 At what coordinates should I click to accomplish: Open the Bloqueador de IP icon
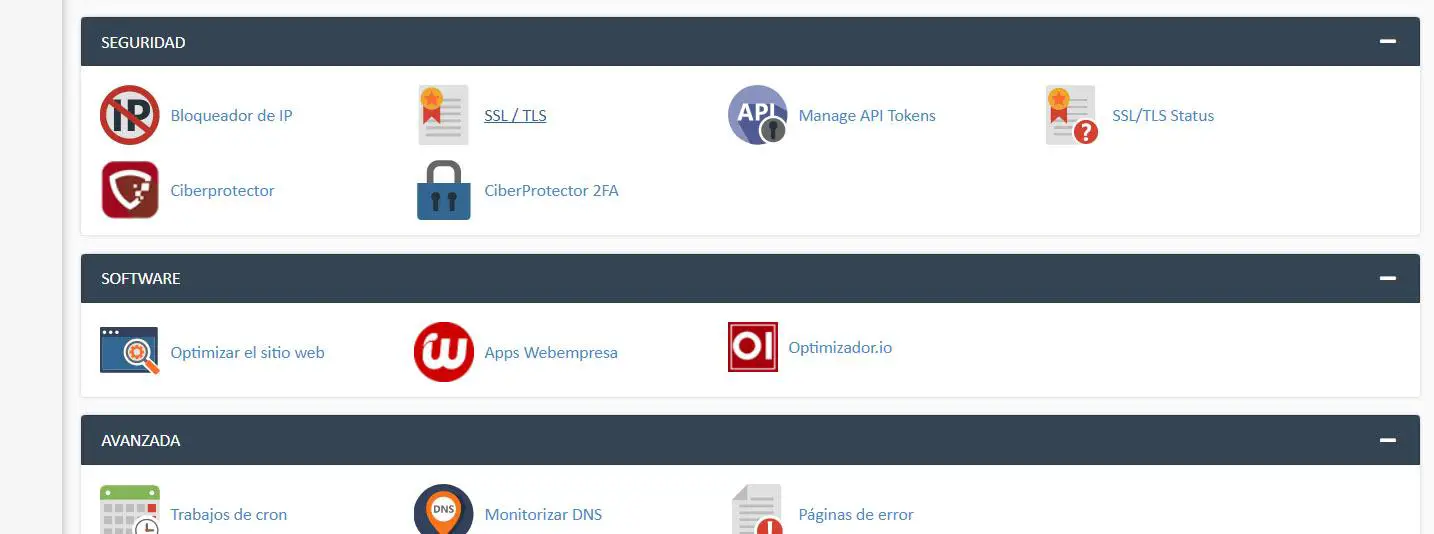130,115
